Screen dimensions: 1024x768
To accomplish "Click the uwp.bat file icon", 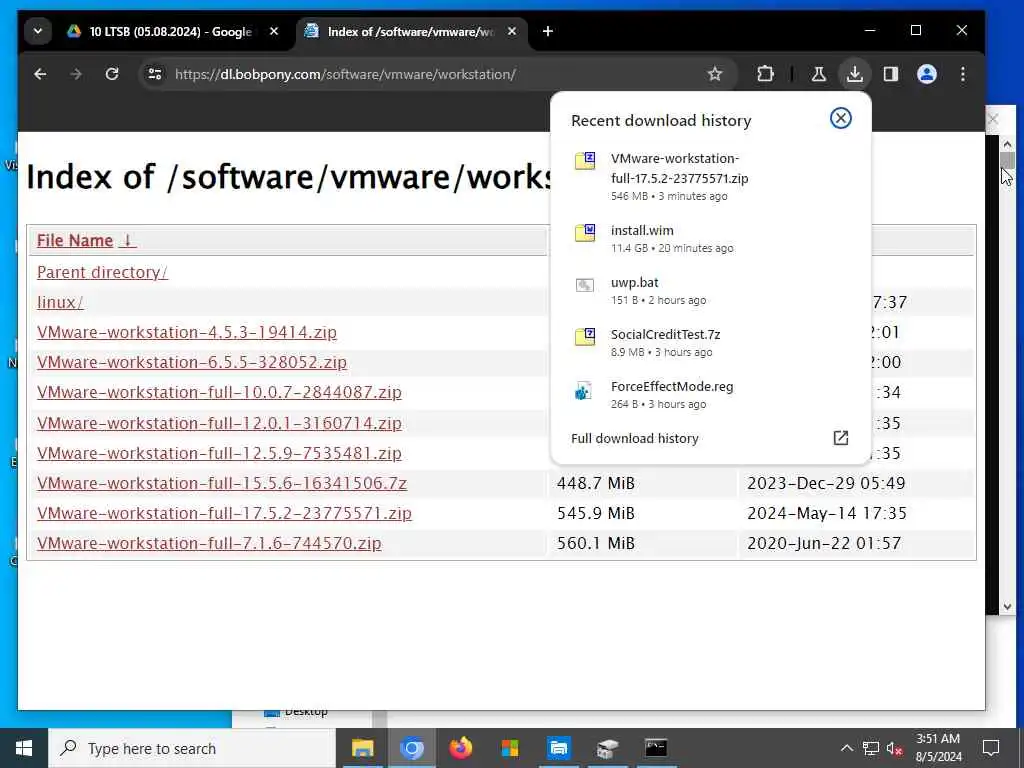I will tap(584, 285).
